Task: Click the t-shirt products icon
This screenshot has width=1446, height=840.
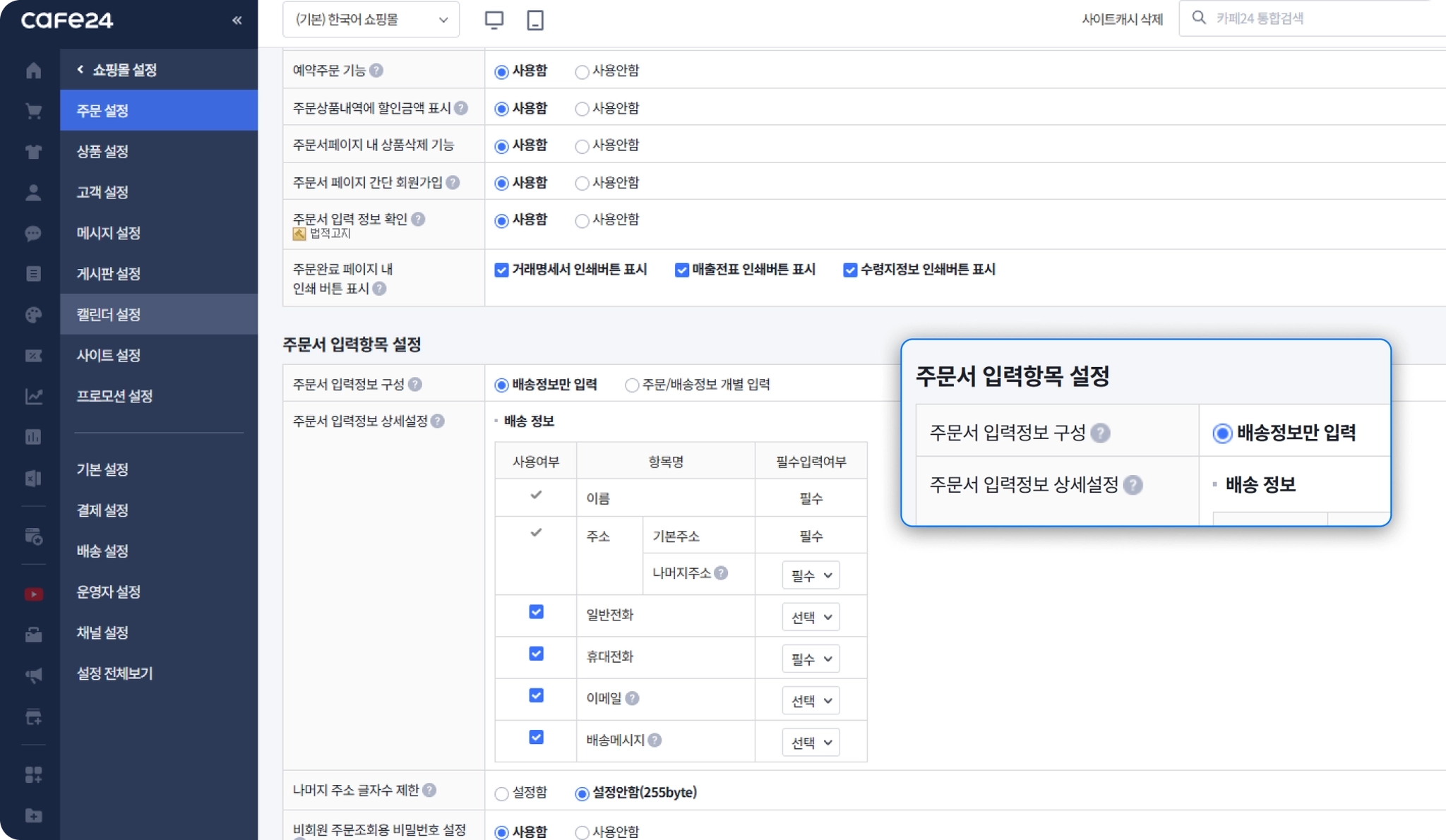Action: tap(33, 152)
